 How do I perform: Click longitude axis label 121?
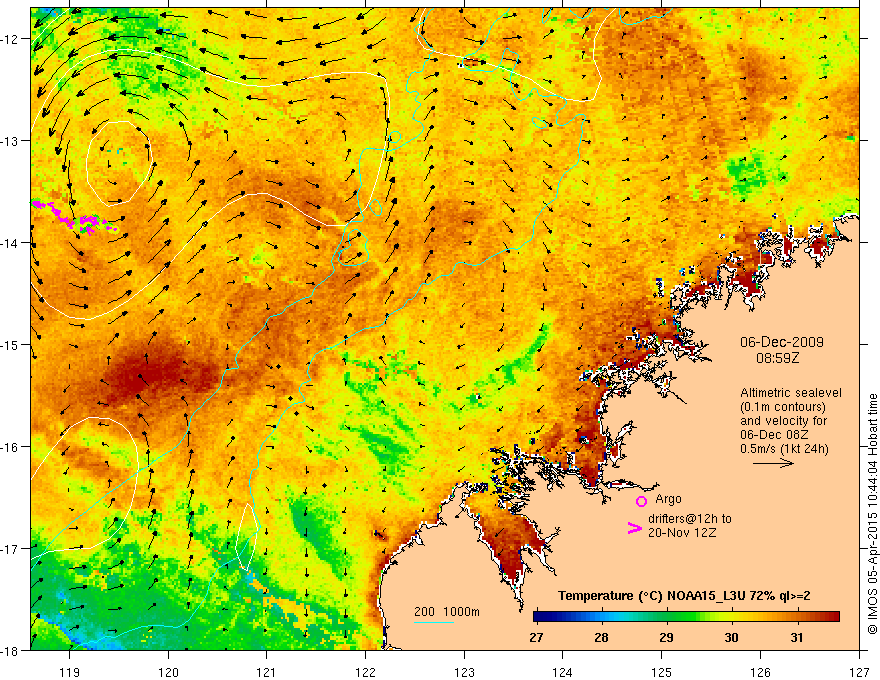click(267, 672)
